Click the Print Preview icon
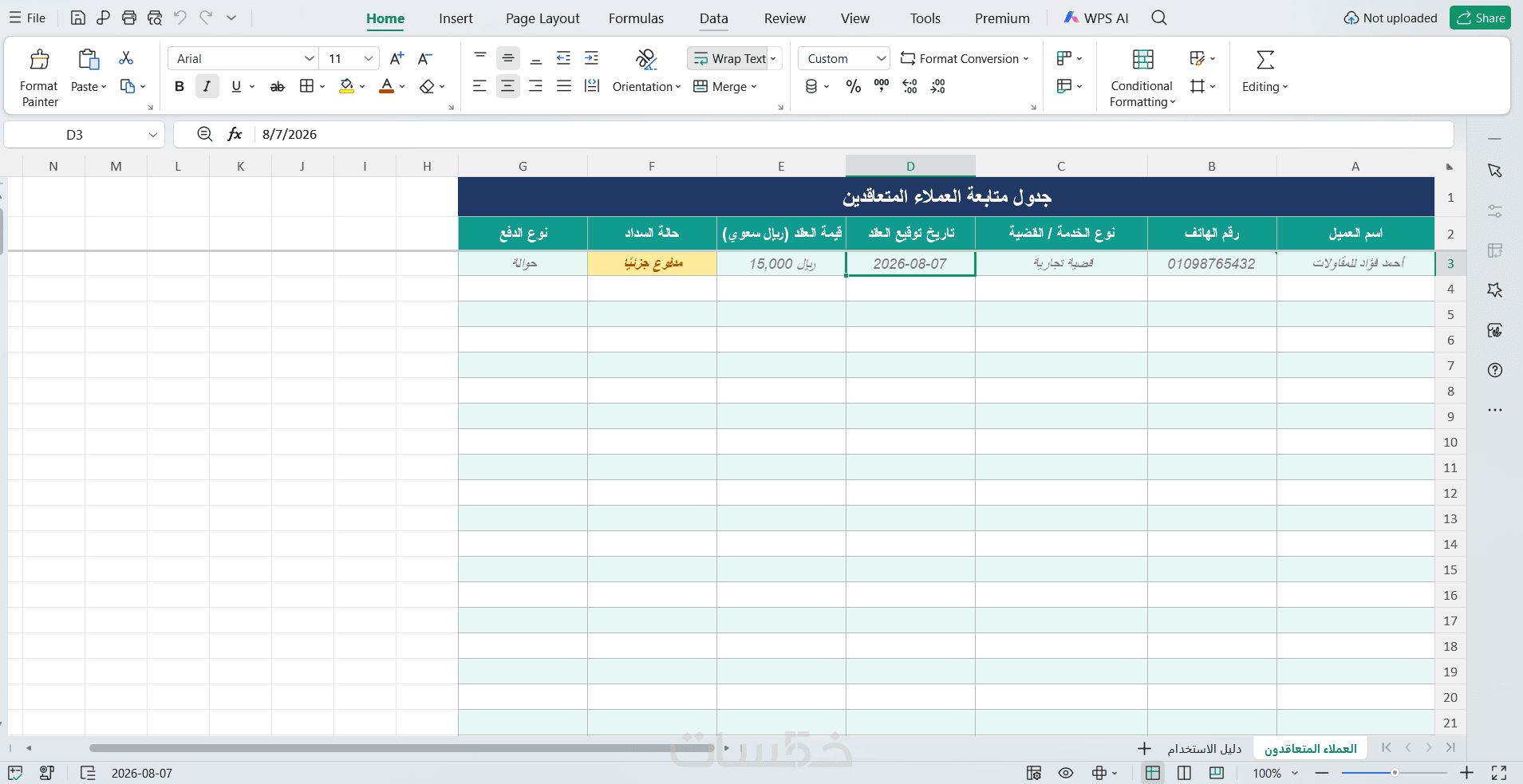Image resolution: width=1523 pixels, height=784 pixels. coord(155,18)
